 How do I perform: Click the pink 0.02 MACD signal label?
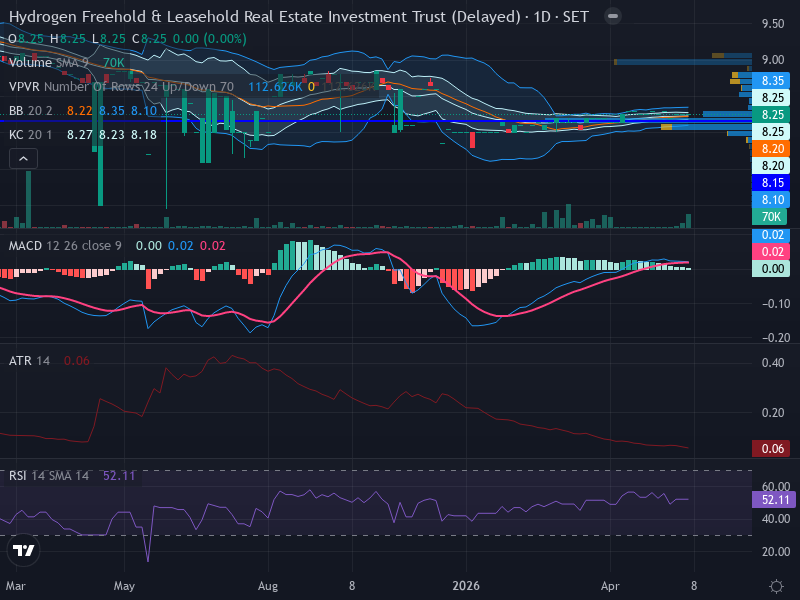click(x=771, y=252)
